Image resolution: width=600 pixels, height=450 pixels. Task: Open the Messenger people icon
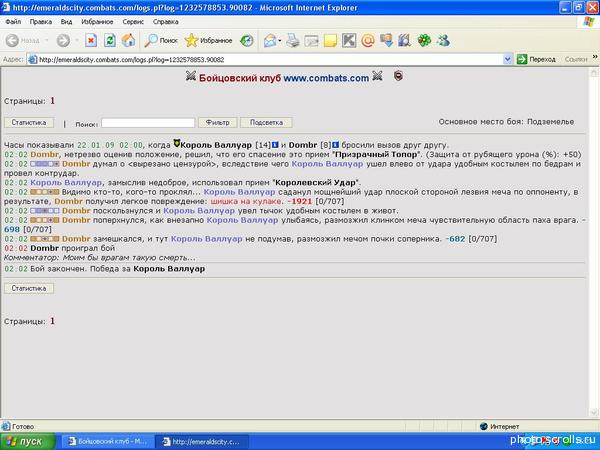(443, 40)
